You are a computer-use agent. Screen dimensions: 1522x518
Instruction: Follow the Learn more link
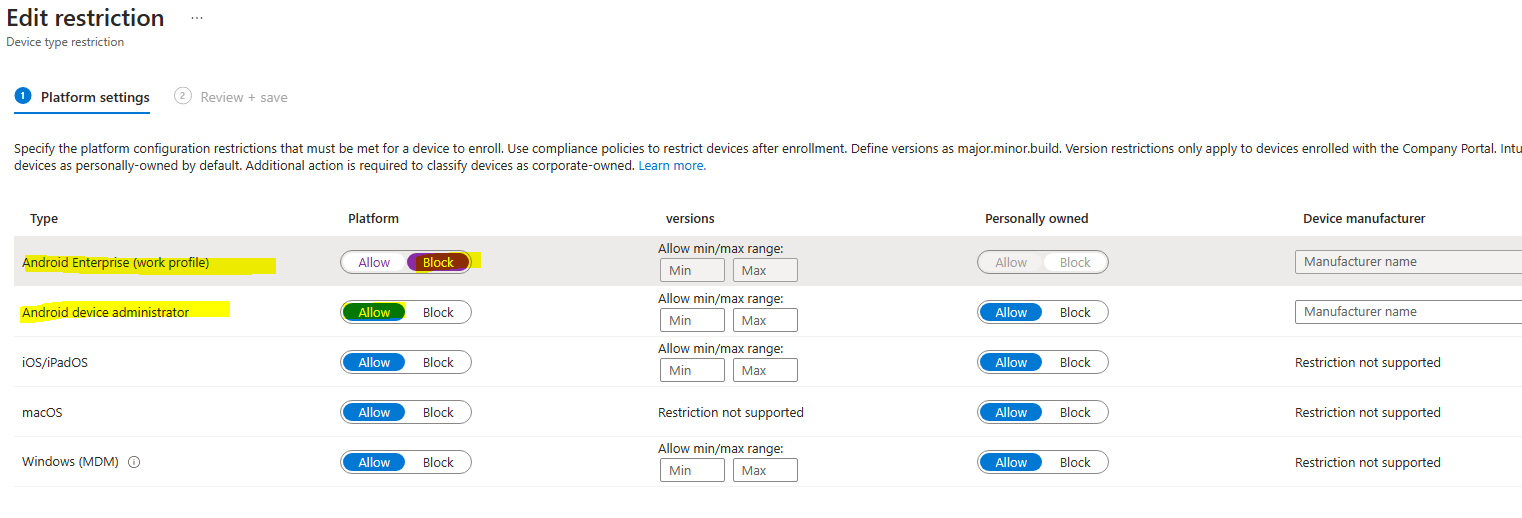[672, 166]
